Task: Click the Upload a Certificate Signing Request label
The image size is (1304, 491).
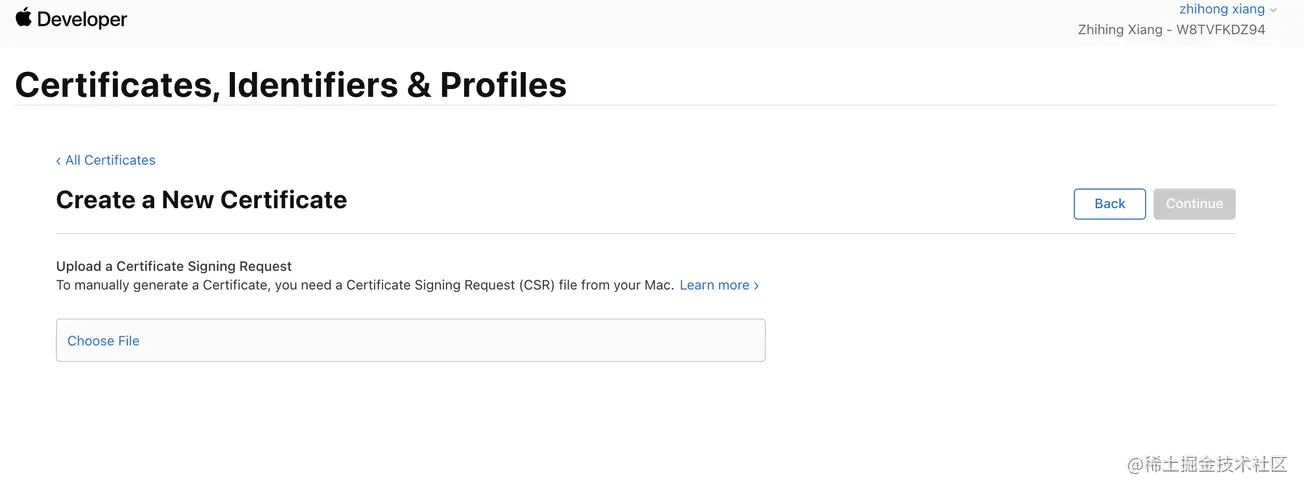Action: tap(174, 266)
